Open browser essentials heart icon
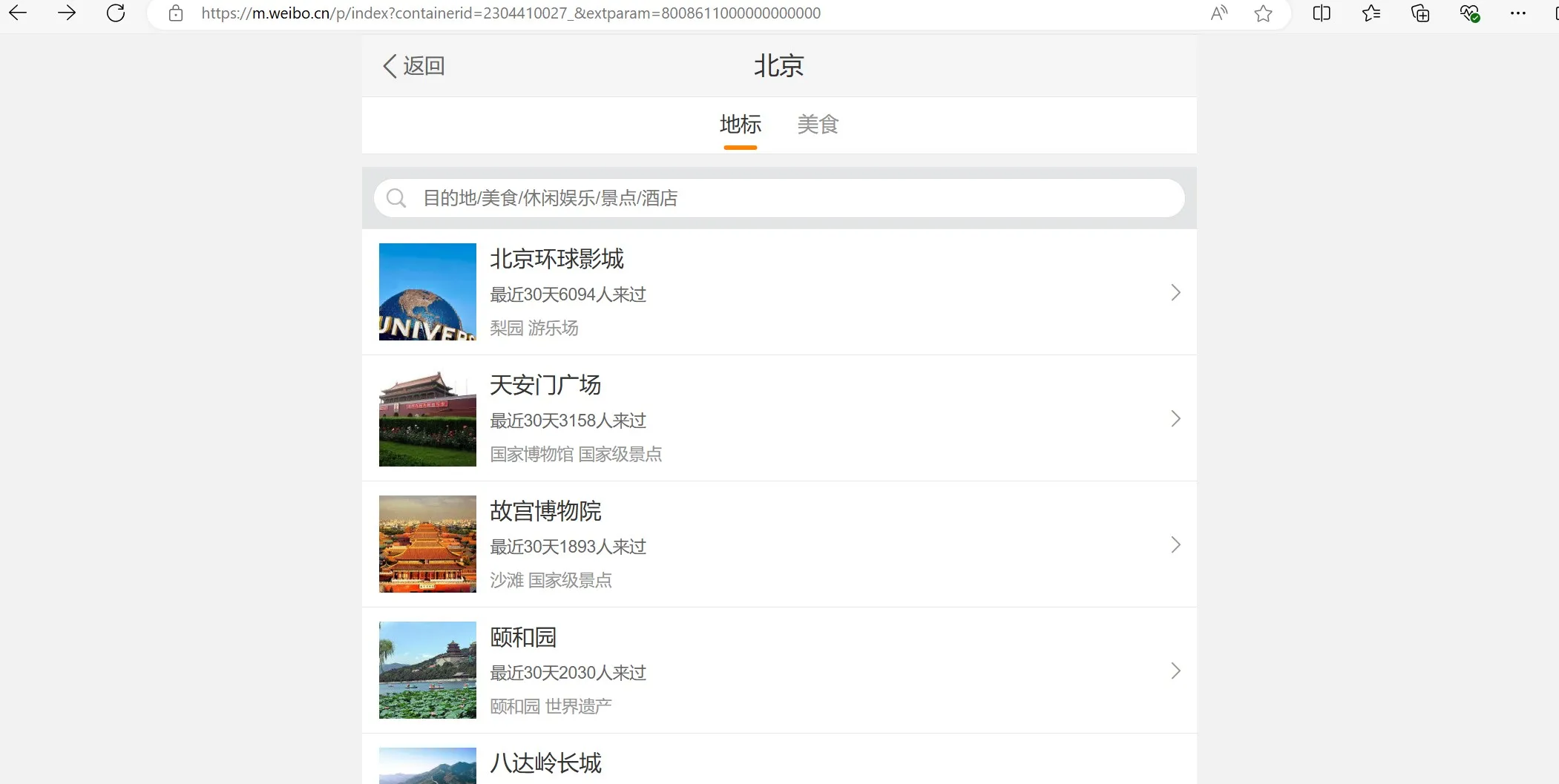This screenshot has width=1559, height=784. 1468,13
